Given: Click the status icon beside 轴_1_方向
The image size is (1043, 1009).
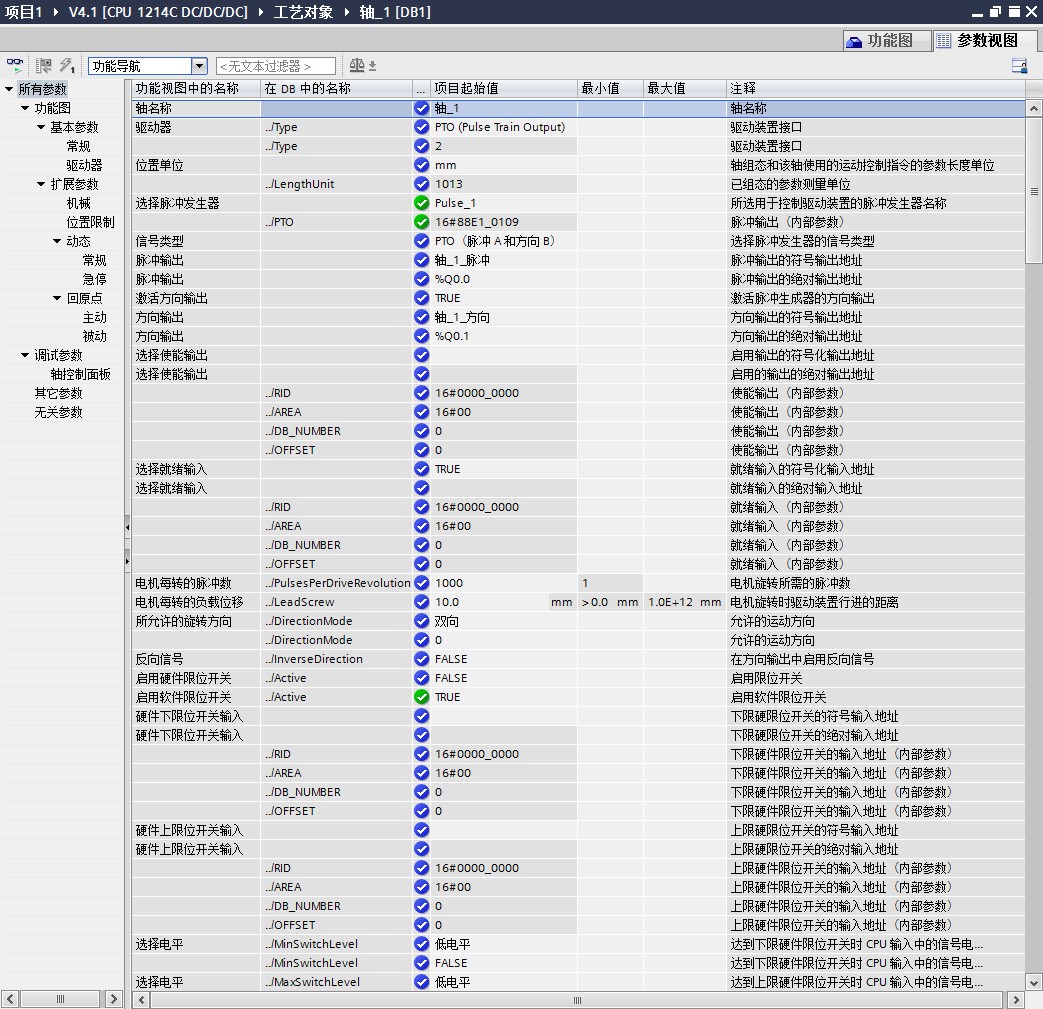Looking at the screenshot, I should [421, 317].
